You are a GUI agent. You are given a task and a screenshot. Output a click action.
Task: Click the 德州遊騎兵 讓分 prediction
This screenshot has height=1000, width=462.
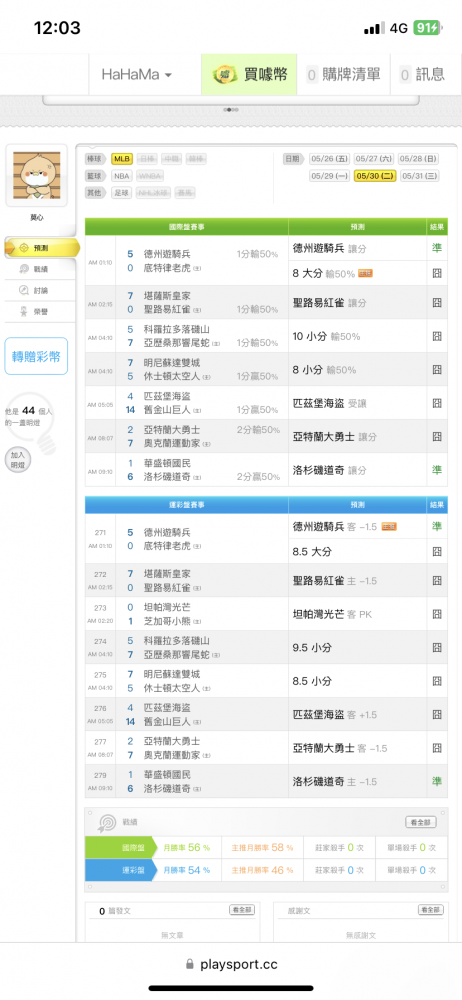[329, 248]
